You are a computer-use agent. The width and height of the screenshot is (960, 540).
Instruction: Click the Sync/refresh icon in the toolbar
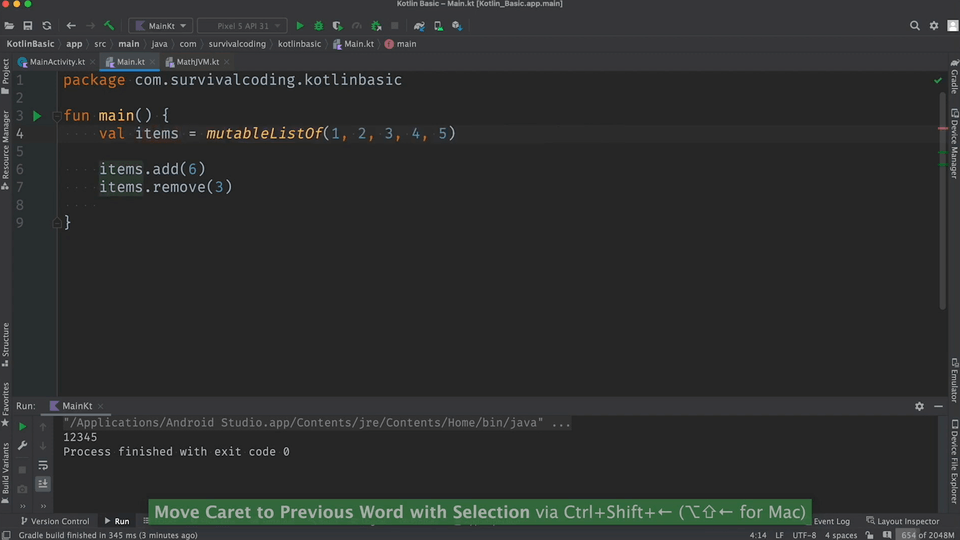(46, 26)
